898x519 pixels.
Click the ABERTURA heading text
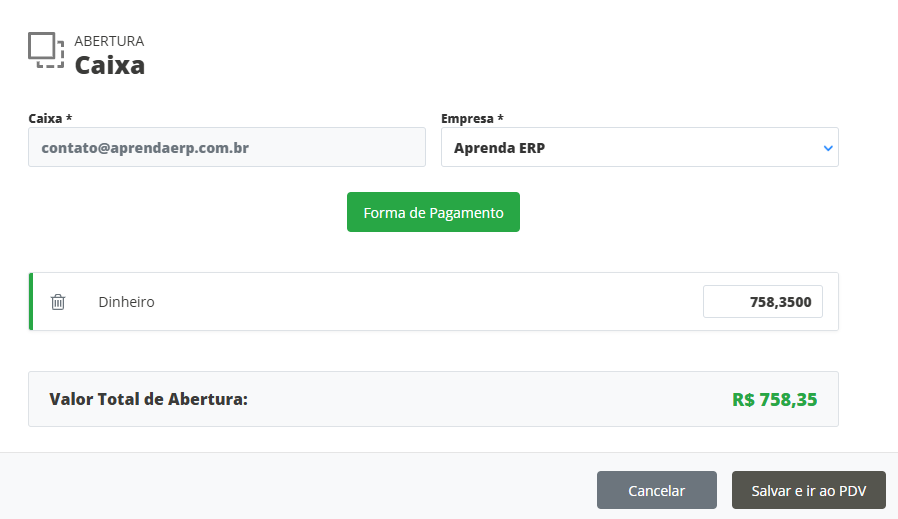pos(109,41)
